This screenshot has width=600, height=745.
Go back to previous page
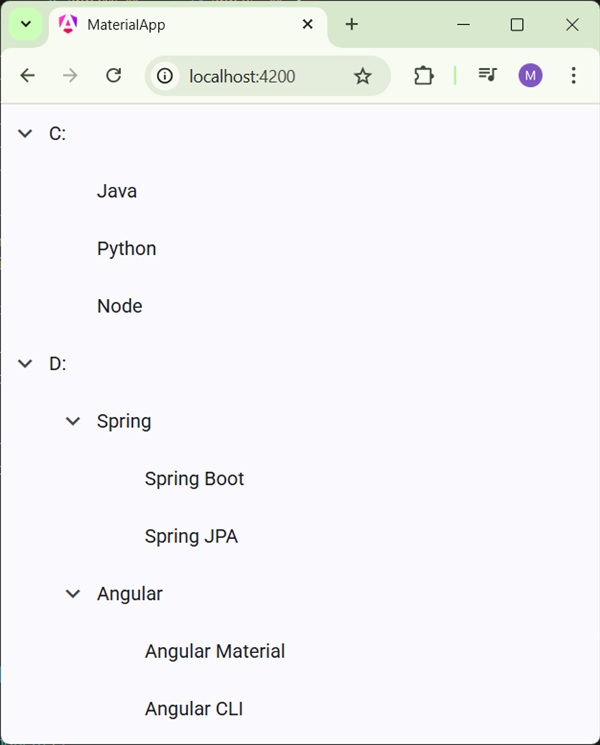click(x=28, y=76)
